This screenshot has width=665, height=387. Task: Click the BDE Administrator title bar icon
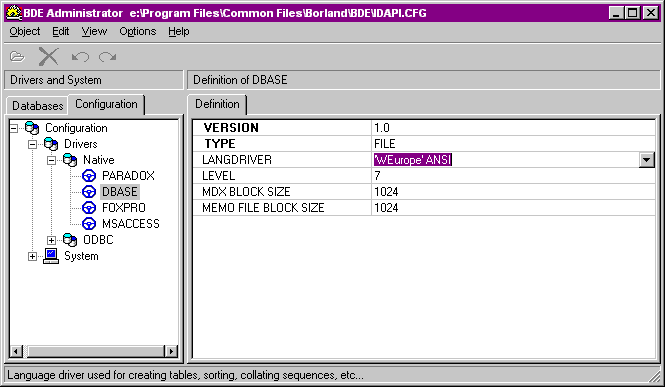coord(14,13)
